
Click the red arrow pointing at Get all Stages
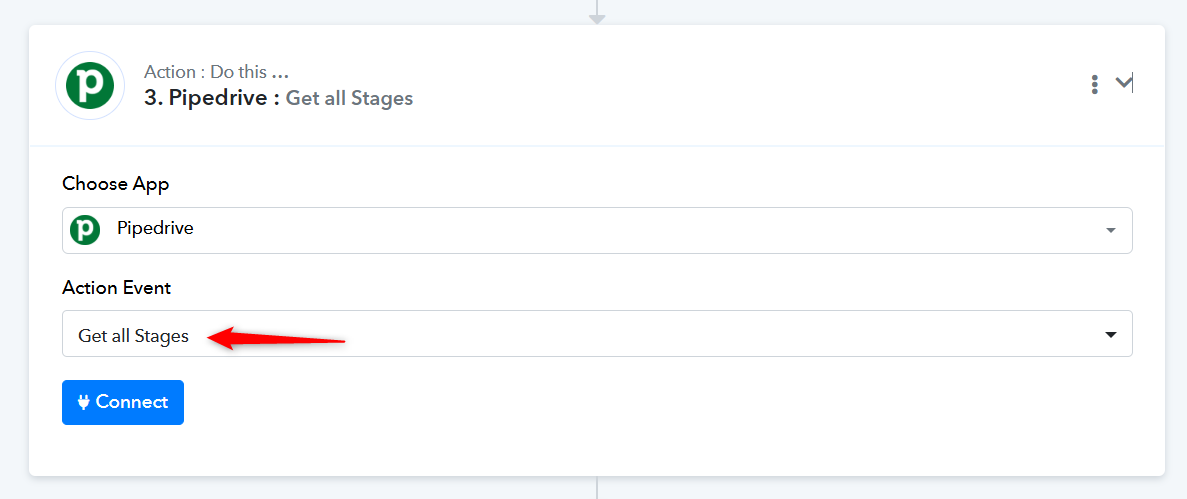[276, 339]
